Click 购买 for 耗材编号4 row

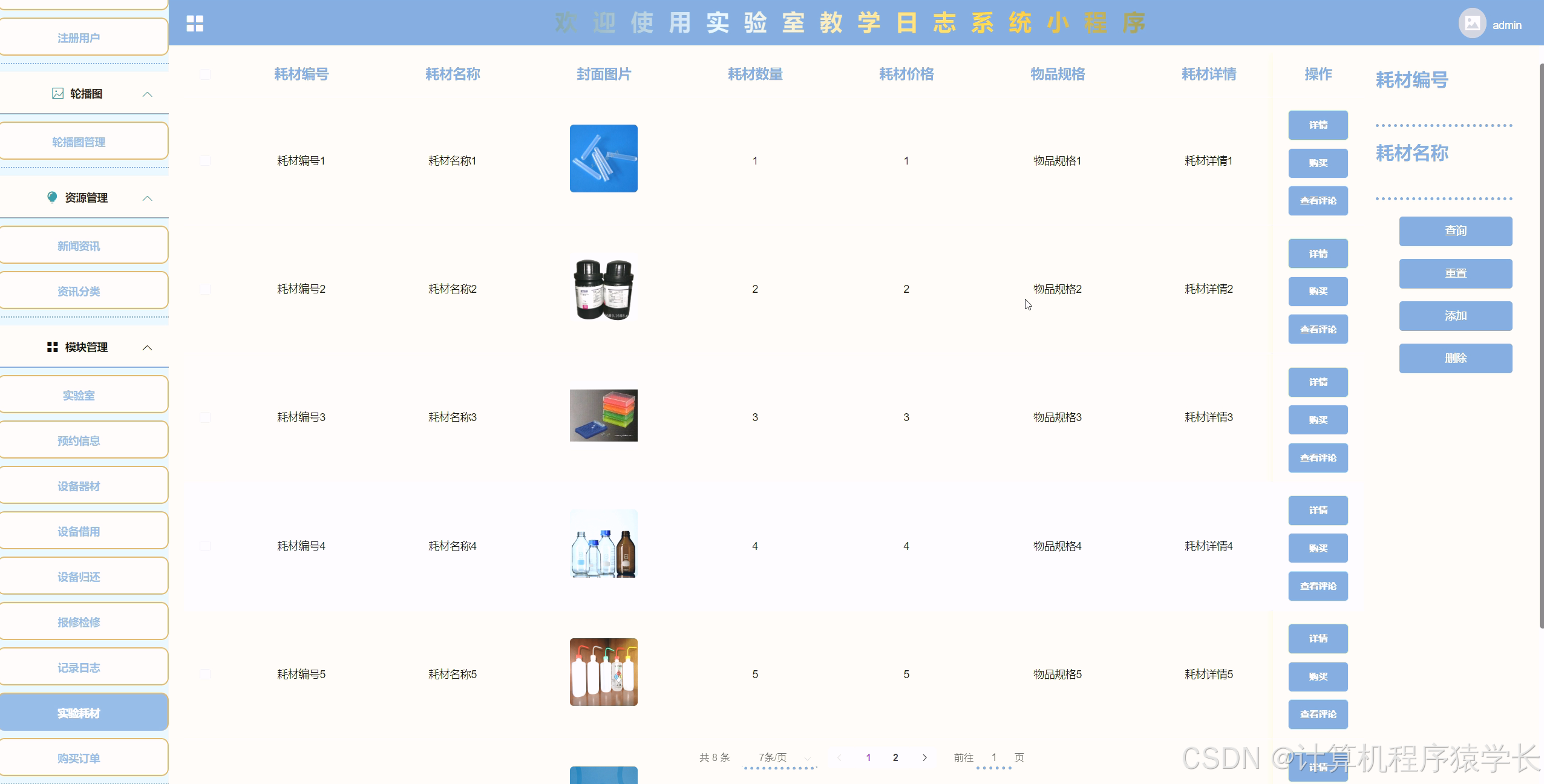[1318, 548]
